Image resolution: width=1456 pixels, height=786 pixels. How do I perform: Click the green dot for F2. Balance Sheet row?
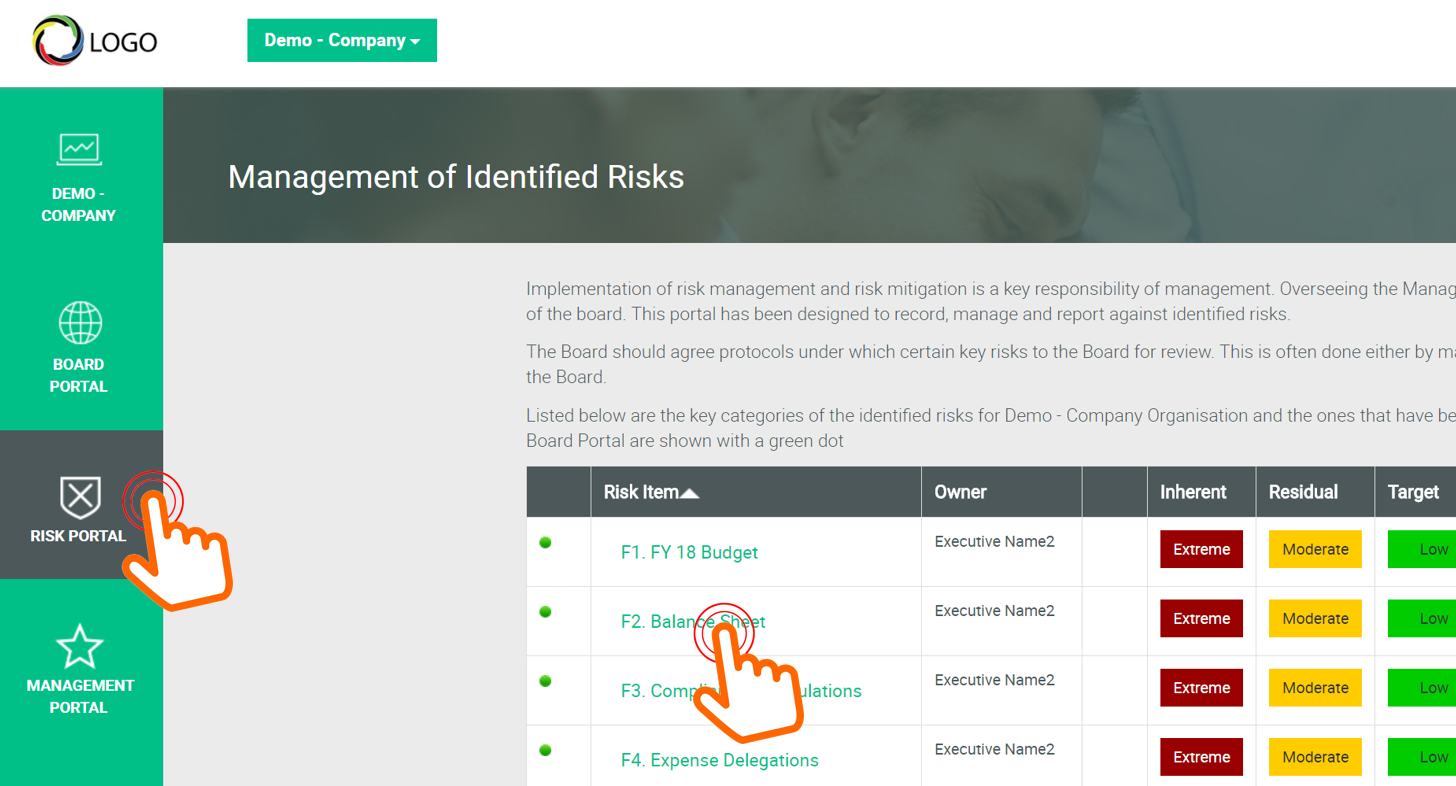[545, 612]
